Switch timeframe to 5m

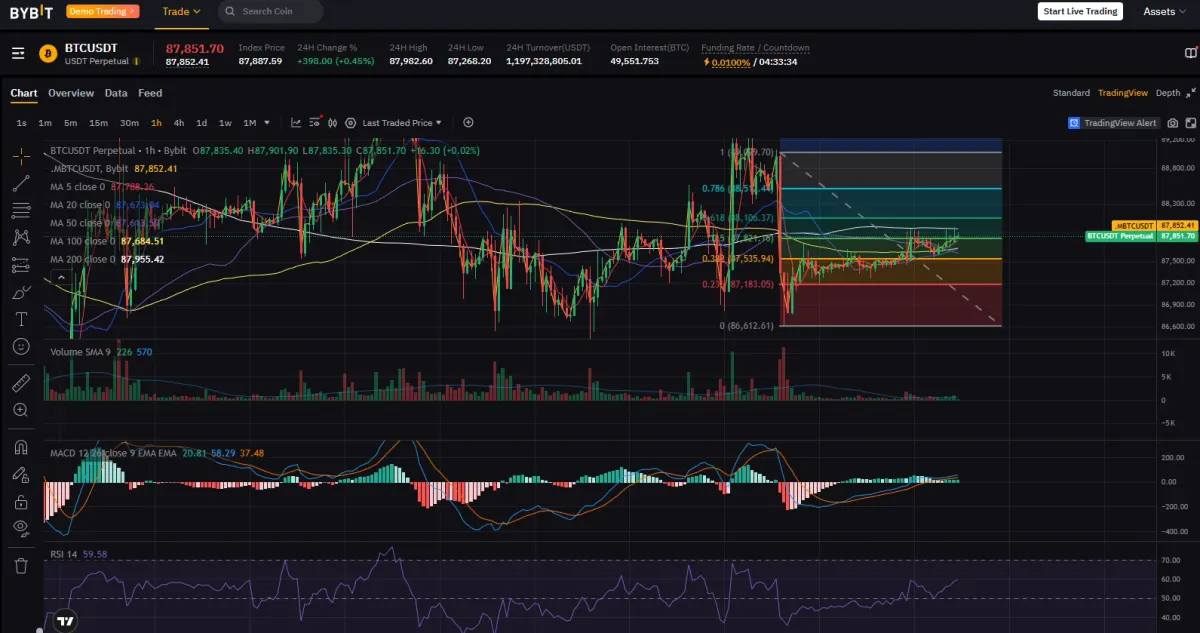point(70,123)
